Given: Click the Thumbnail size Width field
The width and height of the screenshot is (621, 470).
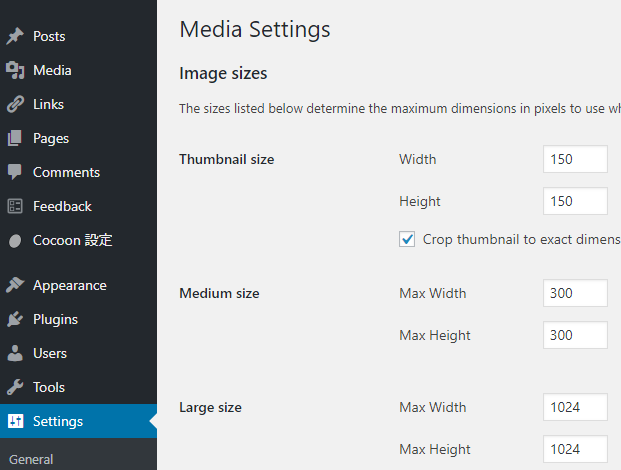Looking at the screenshot, I should 575,159.
